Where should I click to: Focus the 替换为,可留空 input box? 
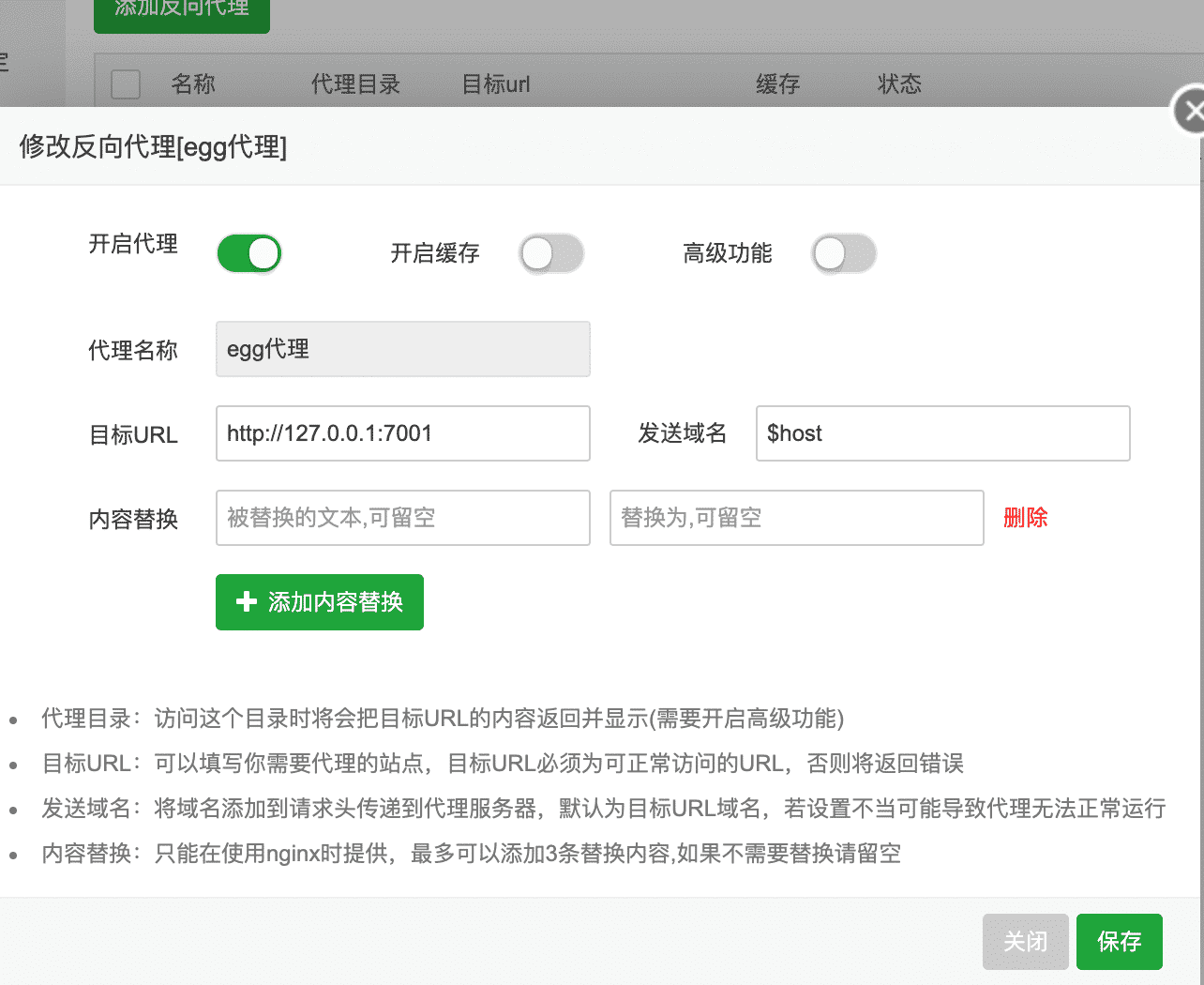(x=797, y=518)
